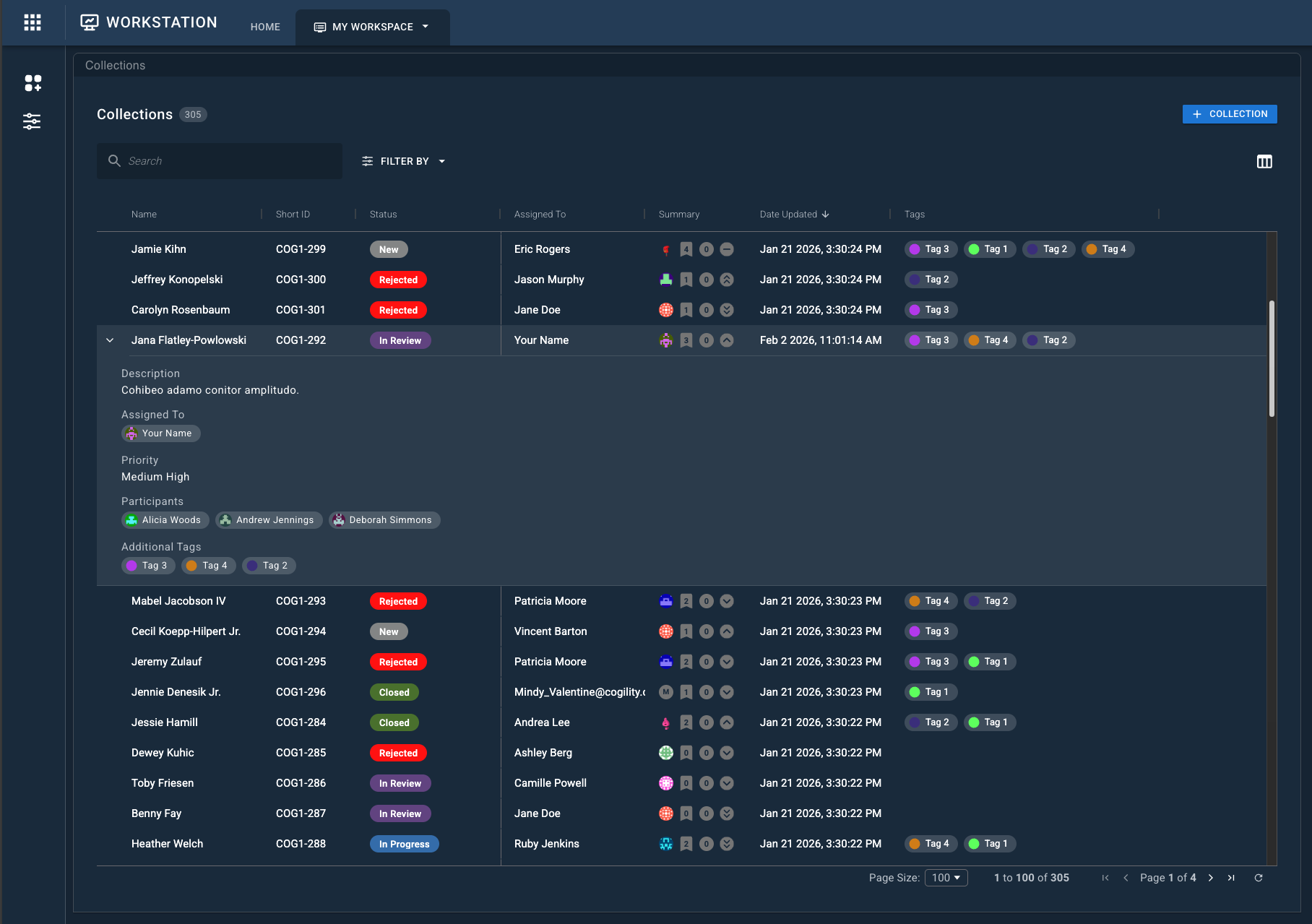Select the Tag 4 chip under Additional Tags
Screen dimensions: 1312x924
208,565
